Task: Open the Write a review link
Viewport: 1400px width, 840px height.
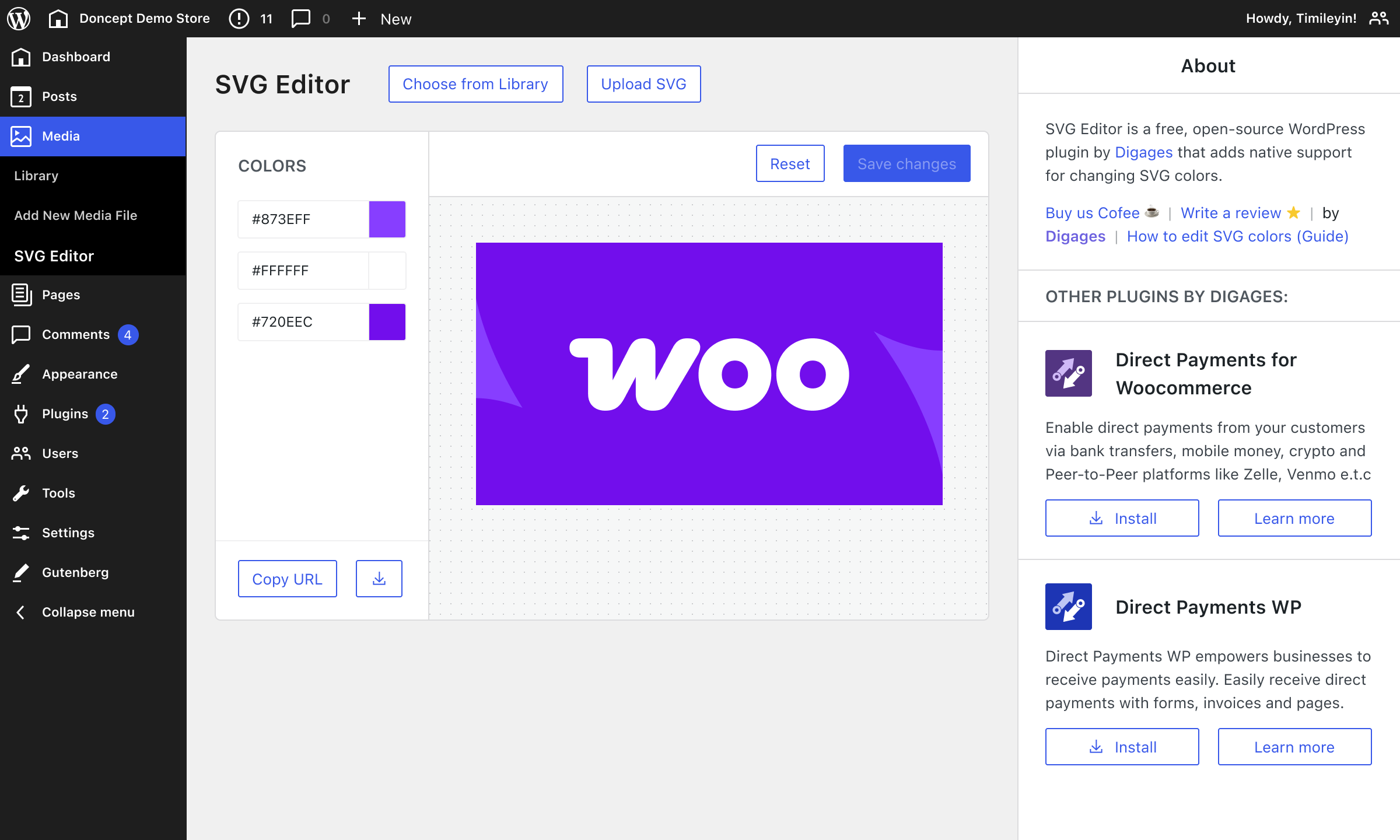Action: 1231,213
